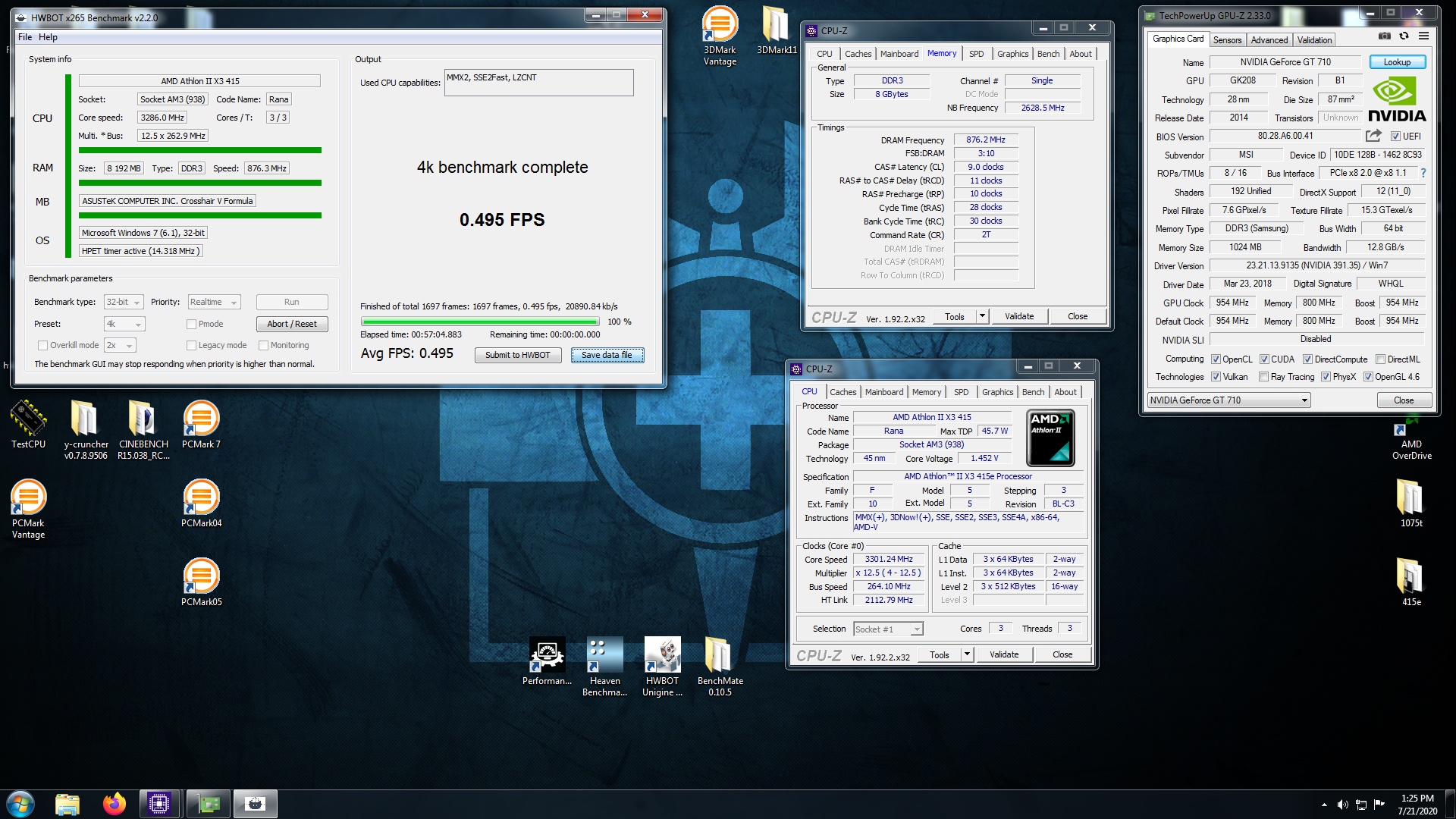Open the 3DMark11 folder icon
Viewport: 1456px width, 819px height.
pos(777,30)
